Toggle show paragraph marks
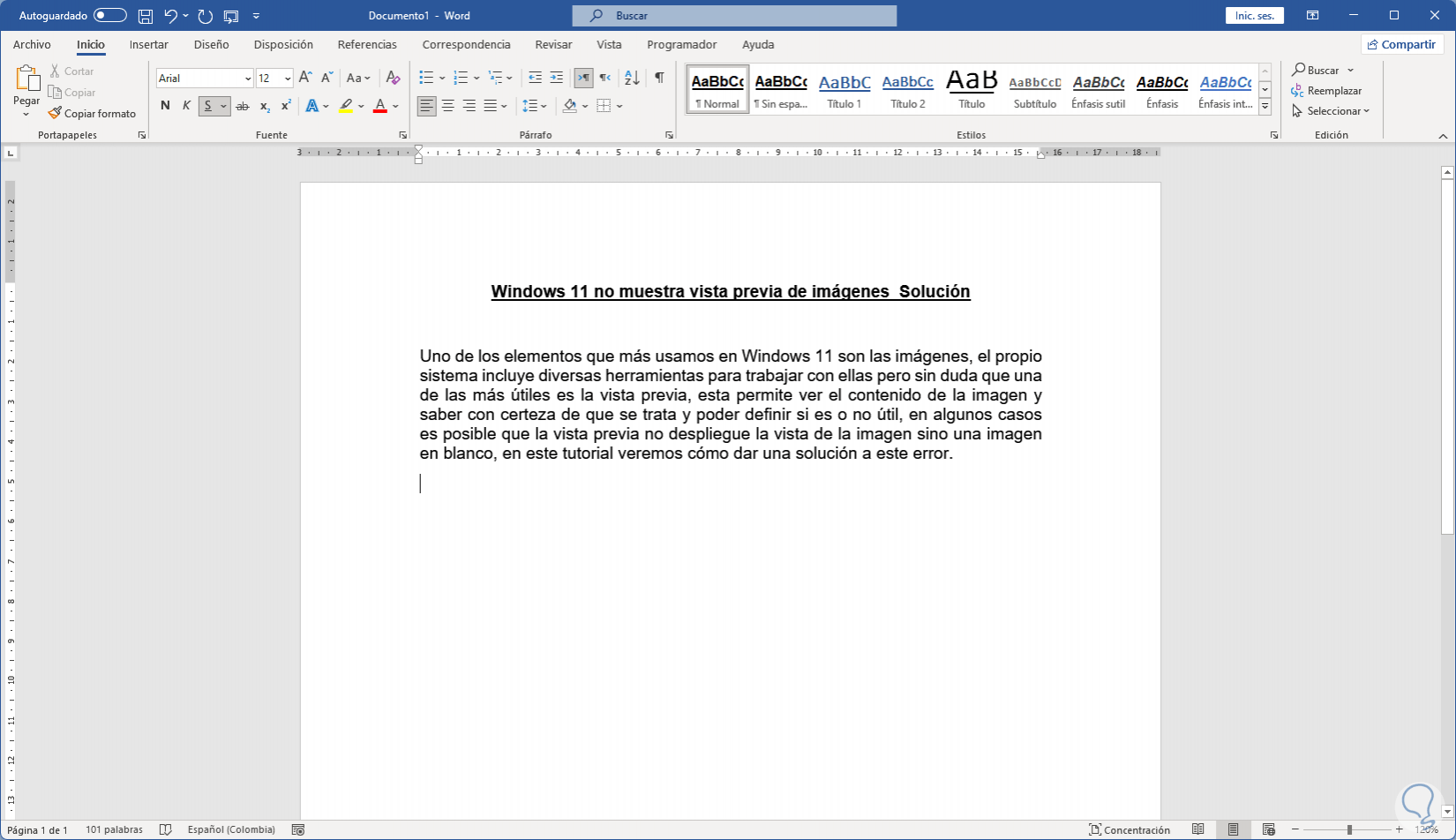1456x840 pixels. pyautogui.click(x=659, y=78)
